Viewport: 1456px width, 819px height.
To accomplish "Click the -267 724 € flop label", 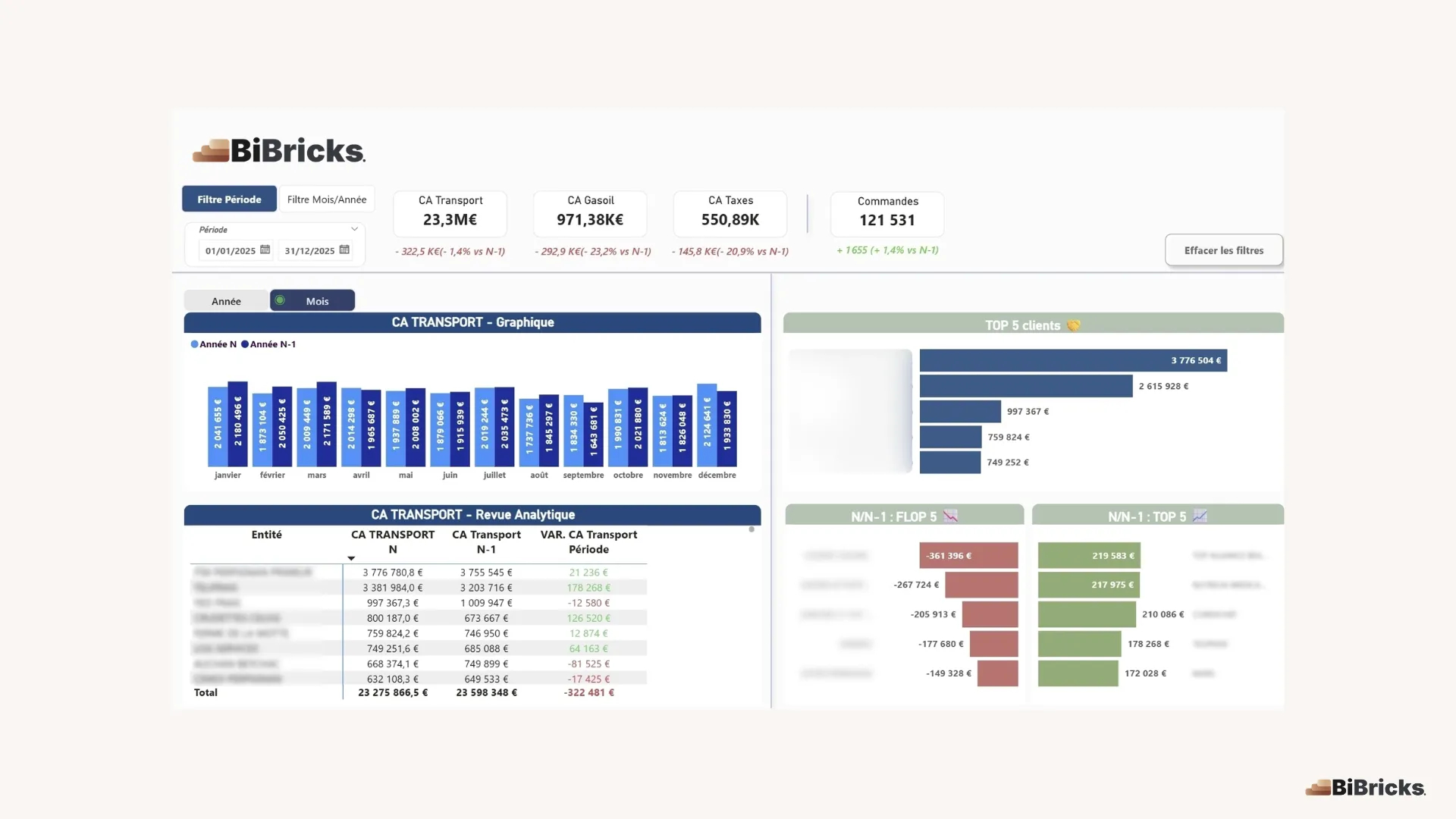I will pos(916,585).
